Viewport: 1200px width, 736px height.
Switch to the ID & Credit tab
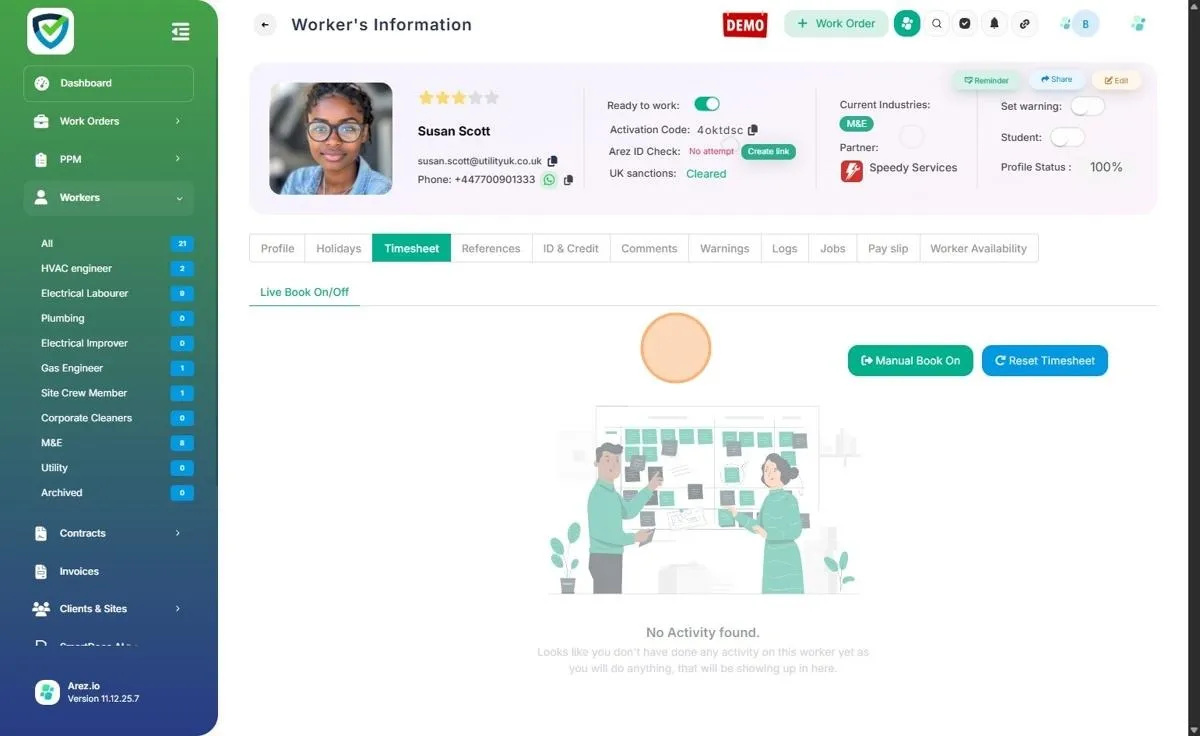click(571, 248)
